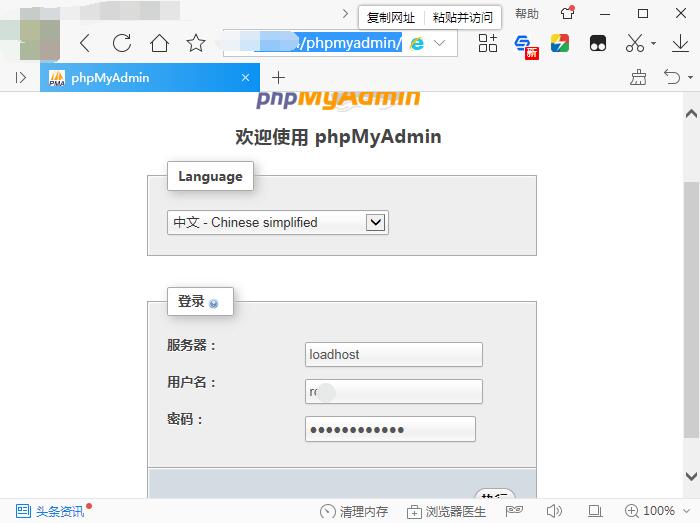Open 头条资讯 news in status bar
This screenshot has height=523, width=700.
(x=50, y=511)
